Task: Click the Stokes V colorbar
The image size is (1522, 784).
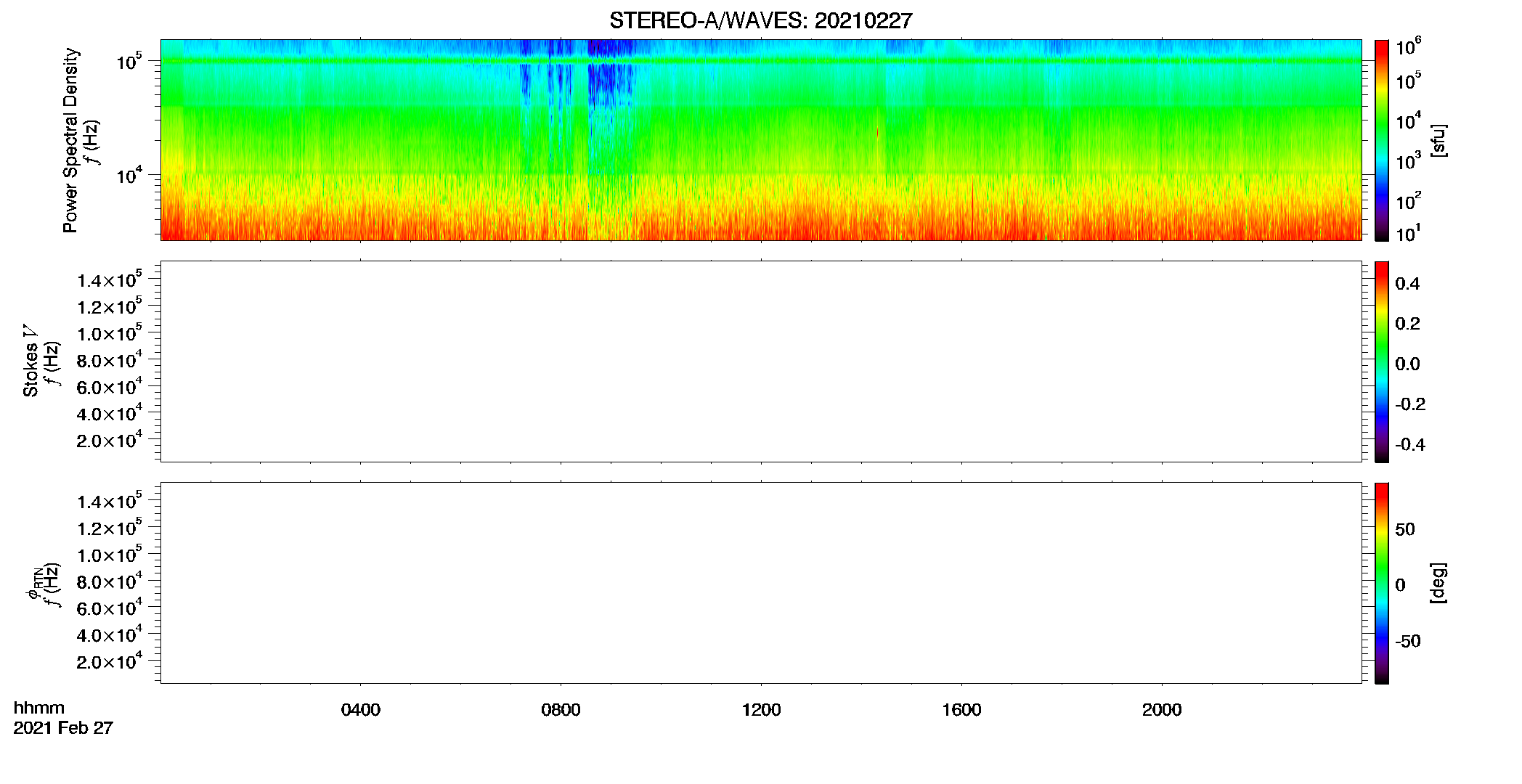Action: pyautogui.click(x=1382, y=362)
